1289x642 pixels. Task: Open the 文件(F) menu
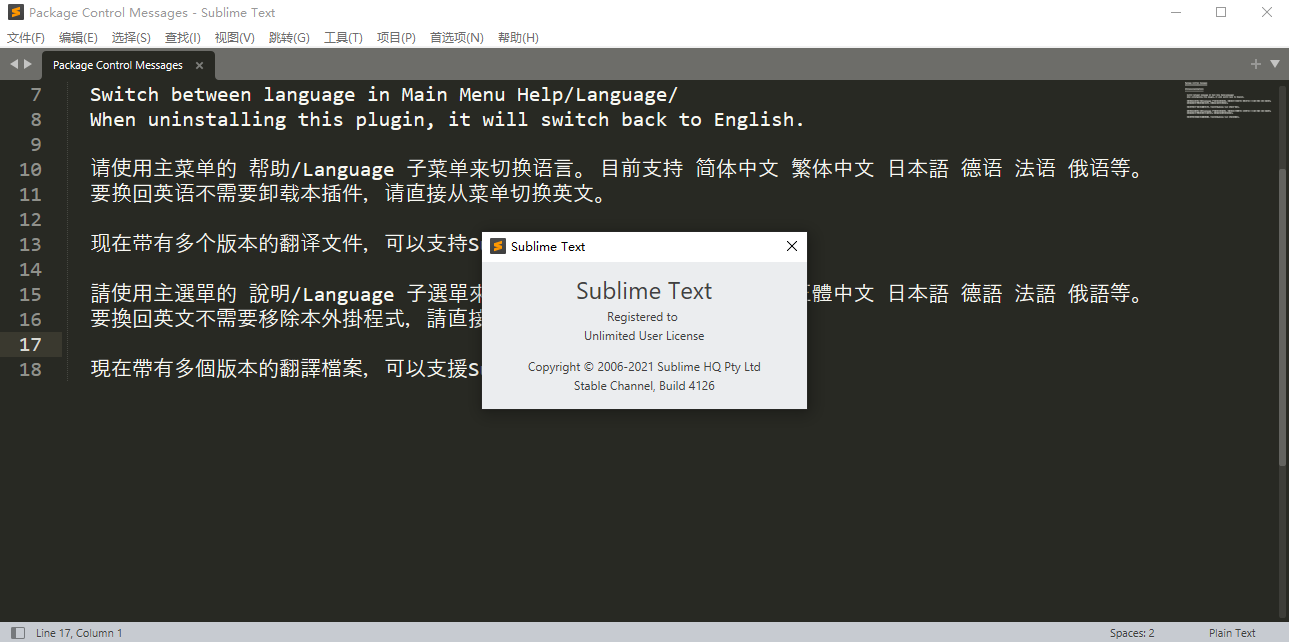point(26,38)
